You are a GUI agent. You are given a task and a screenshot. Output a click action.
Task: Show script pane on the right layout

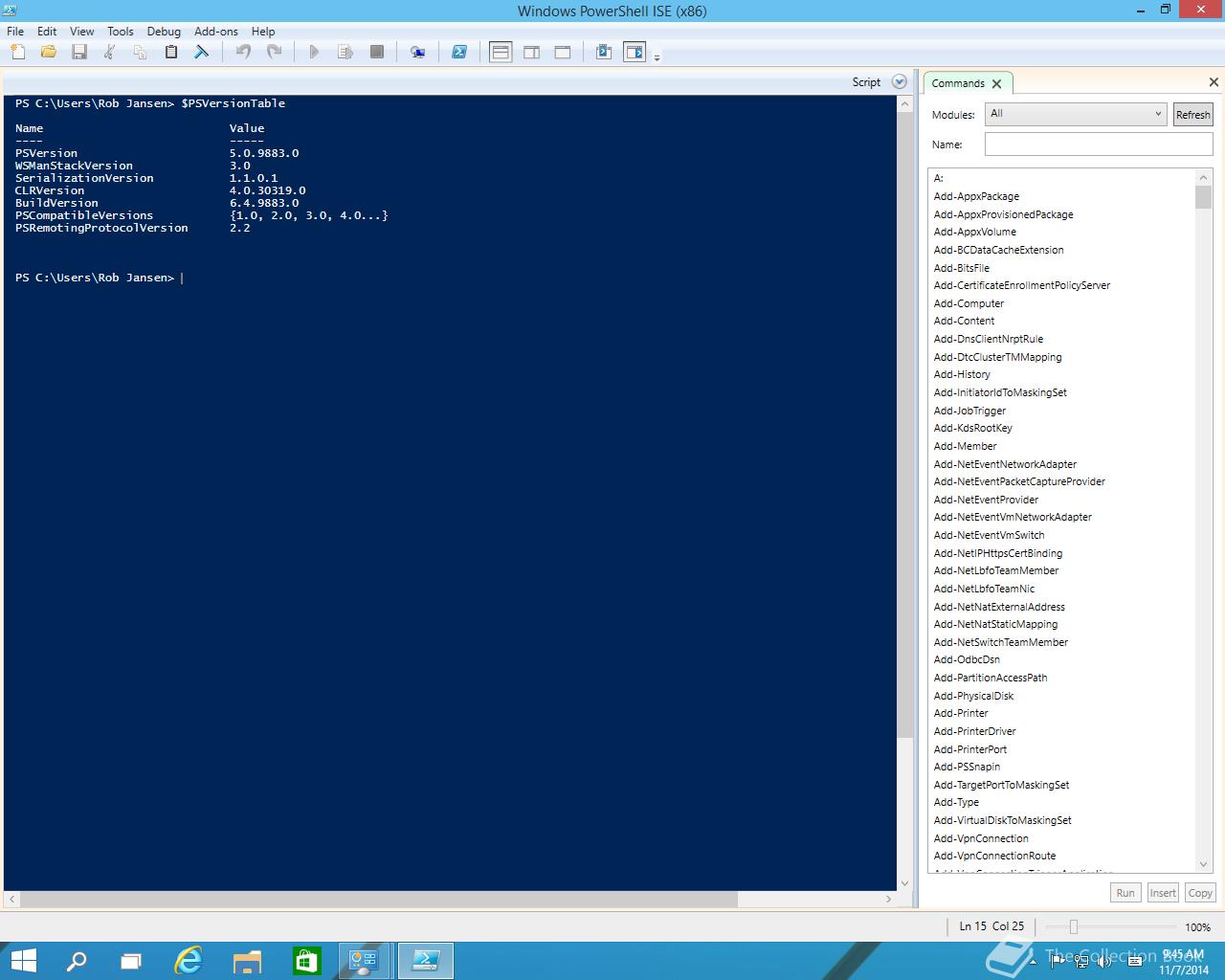coord(532,53)
